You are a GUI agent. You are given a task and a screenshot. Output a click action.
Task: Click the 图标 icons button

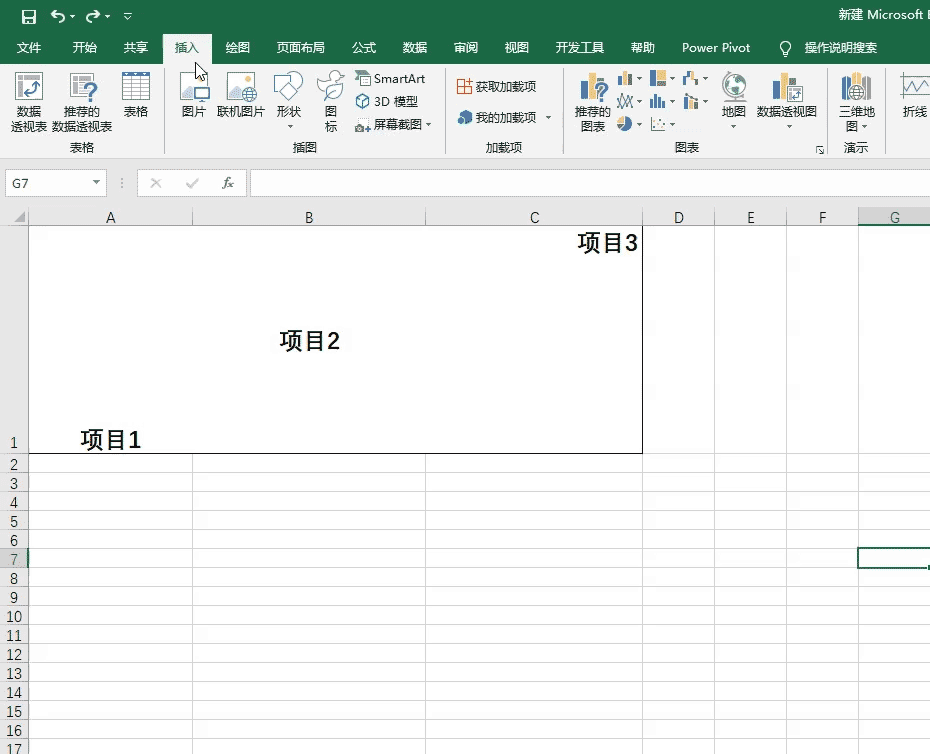coord(330,101)
